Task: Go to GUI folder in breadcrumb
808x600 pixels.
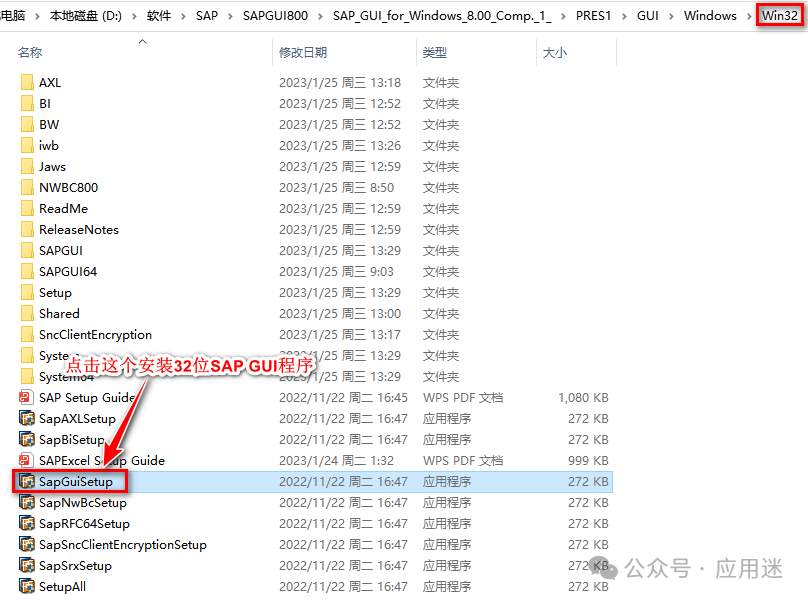Action: (648, 16)
